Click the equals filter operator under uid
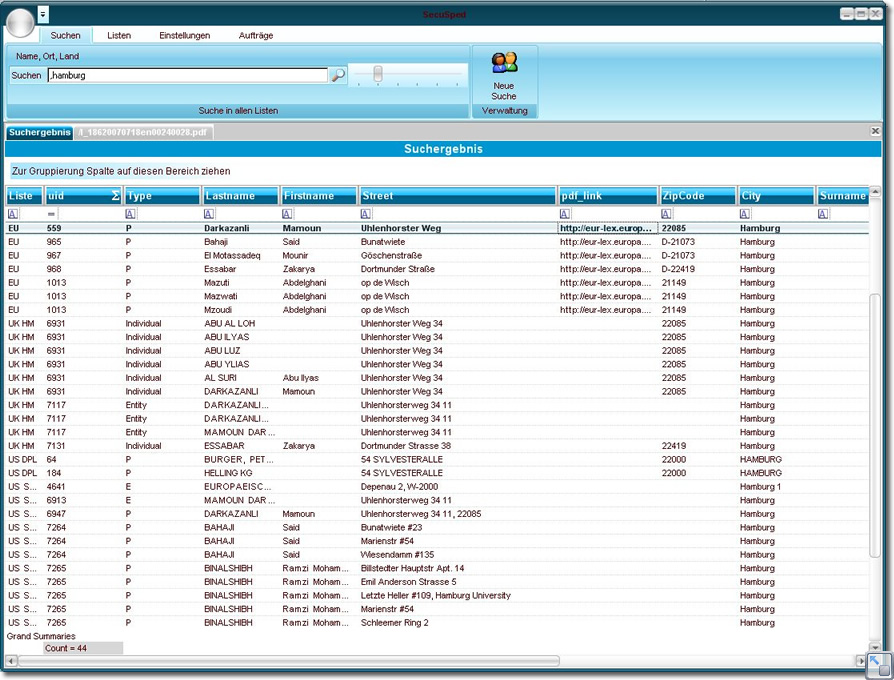The width and height of the screenshot is (894, 680). tap(52, 214)
